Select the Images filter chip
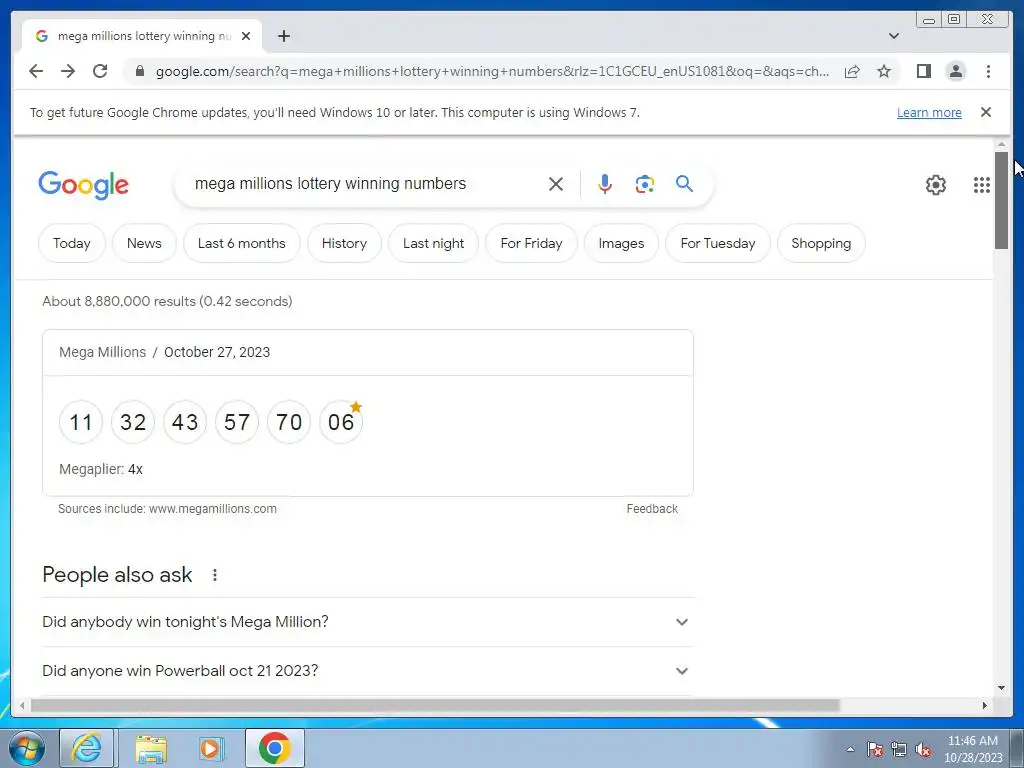 point(621,243)
